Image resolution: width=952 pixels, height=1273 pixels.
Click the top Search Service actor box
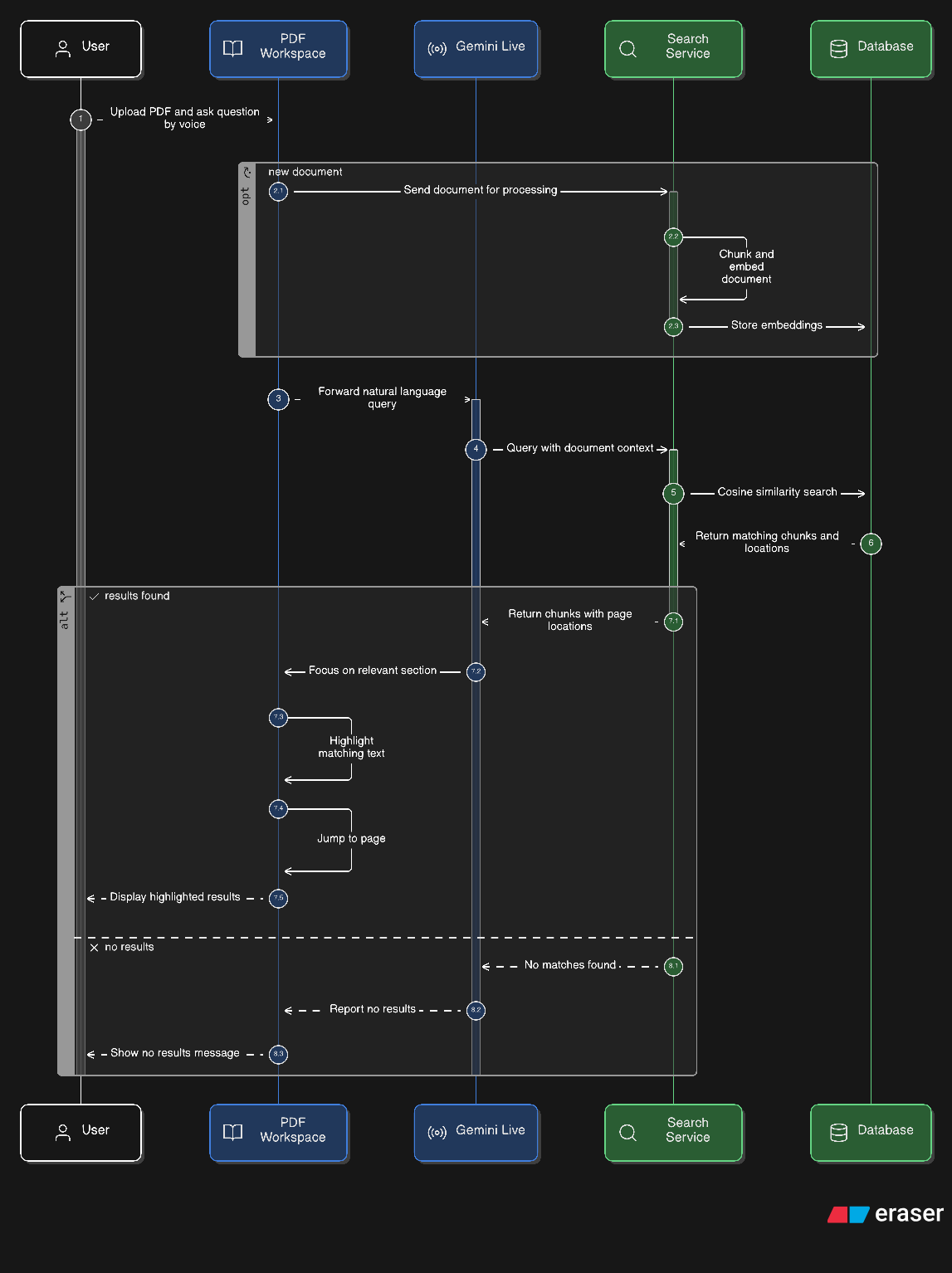pos(673,49)
